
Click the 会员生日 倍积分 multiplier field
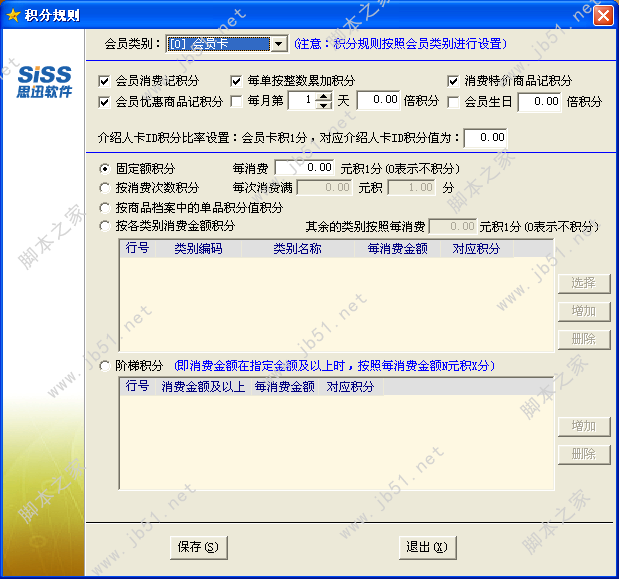click(x=539, y=102)
